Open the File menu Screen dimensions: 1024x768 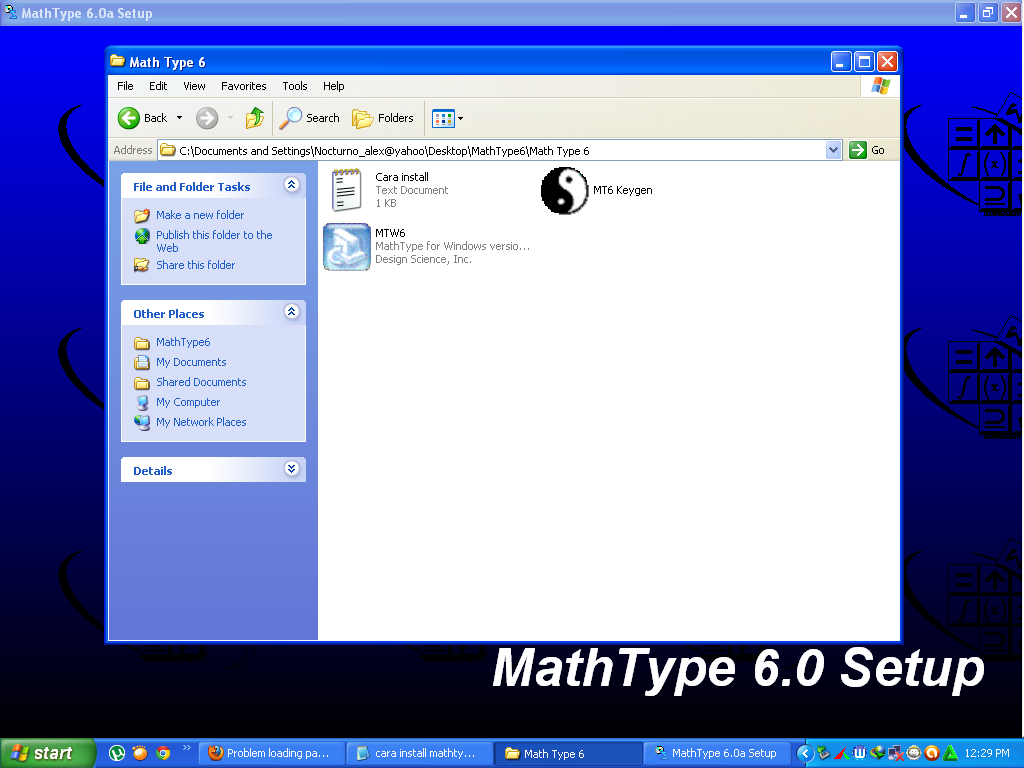pyautogui.click(x=125, y=86)
